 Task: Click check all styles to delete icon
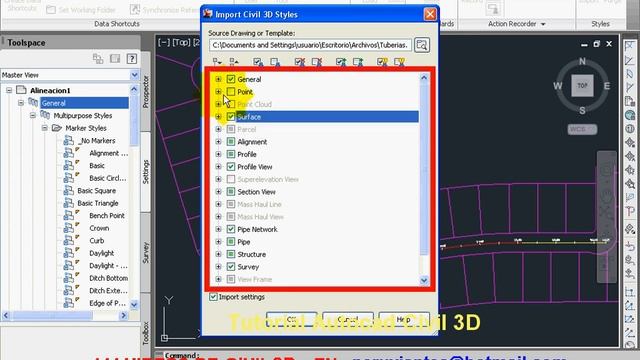[x=300, y=62]
